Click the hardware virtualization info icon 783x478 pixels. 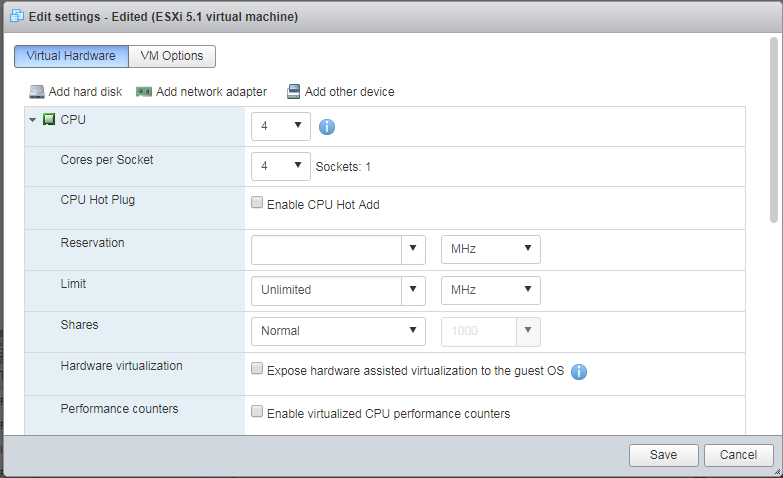579,371
